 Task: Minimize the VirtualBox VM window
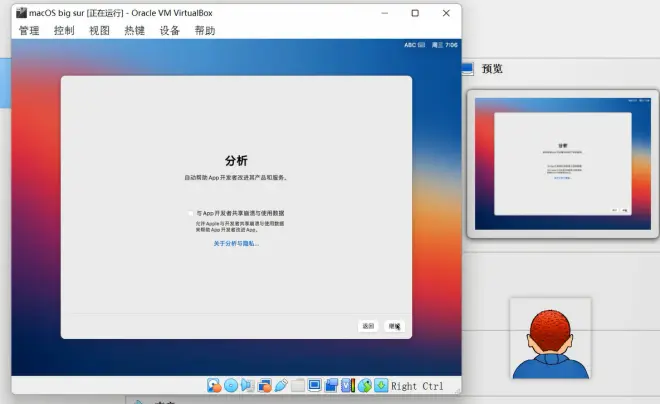click(384, 13)
